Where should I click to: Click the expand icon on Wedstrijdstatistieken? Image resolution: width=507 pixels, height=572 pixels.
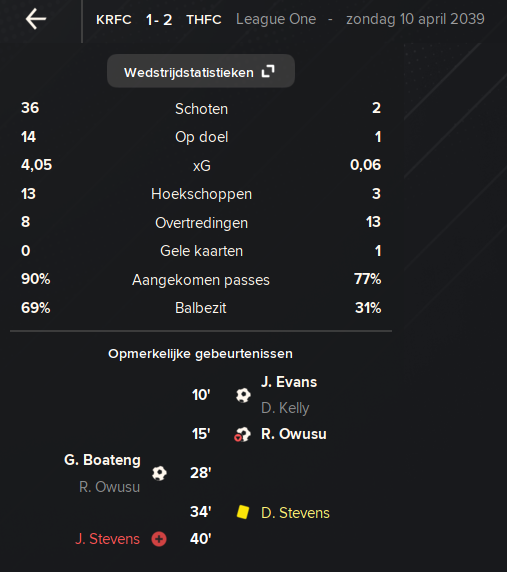(268, 72)
